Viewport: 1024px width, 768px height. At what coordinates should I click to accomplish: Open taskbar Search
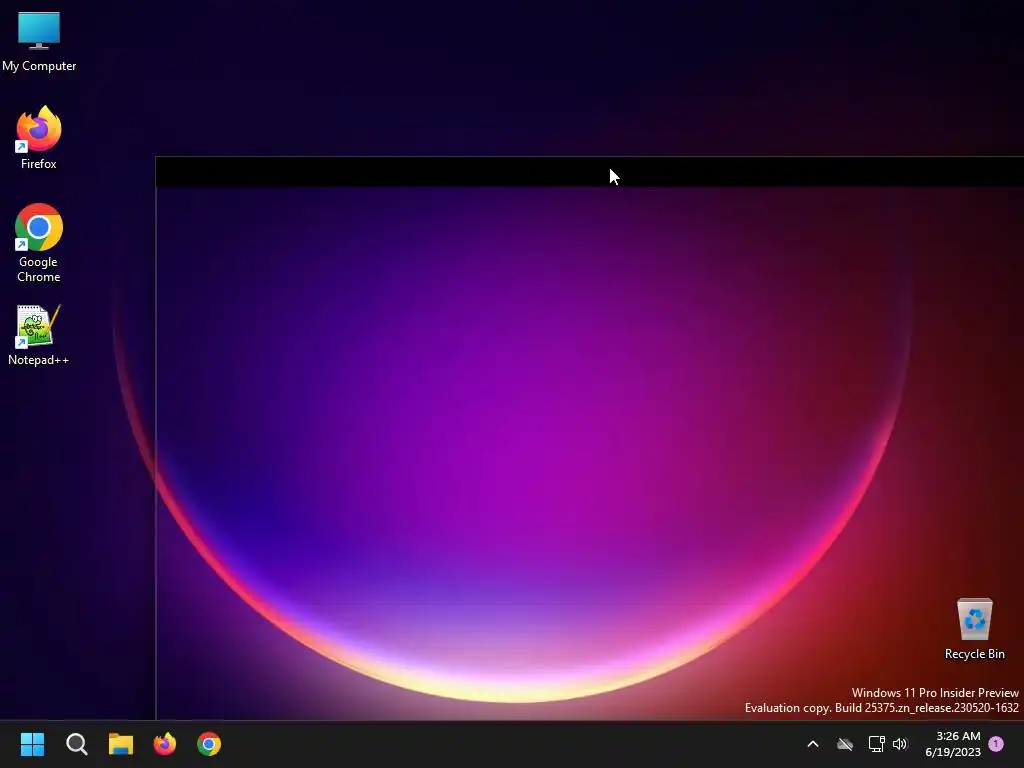76,744
